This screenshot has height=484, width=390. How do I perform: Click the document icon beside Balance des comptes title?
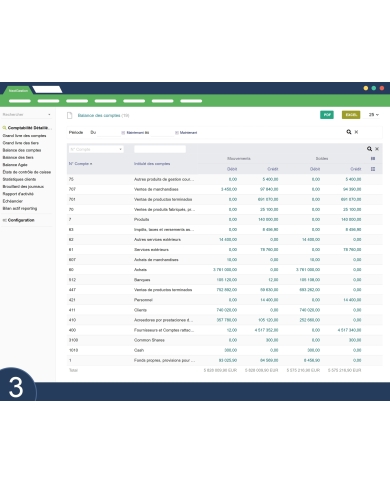click(x=70, y=115)
